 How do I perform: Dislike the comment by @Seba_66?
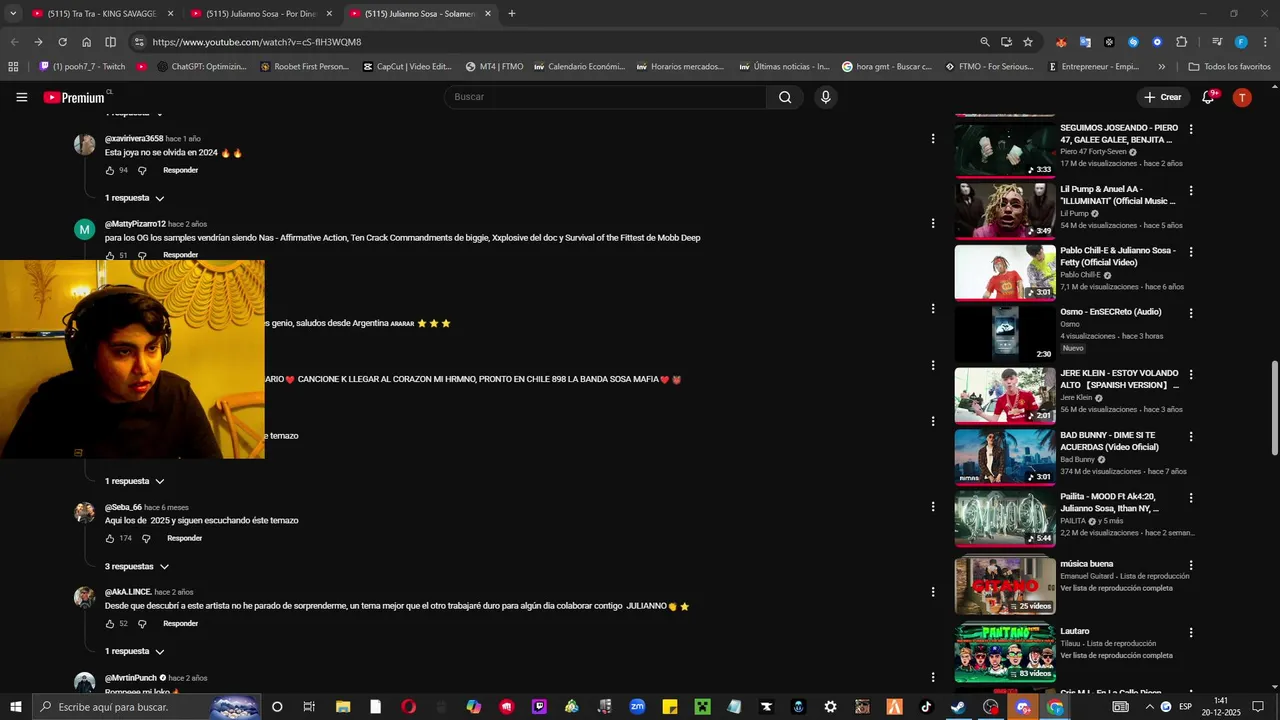click(x=146, y=538)
